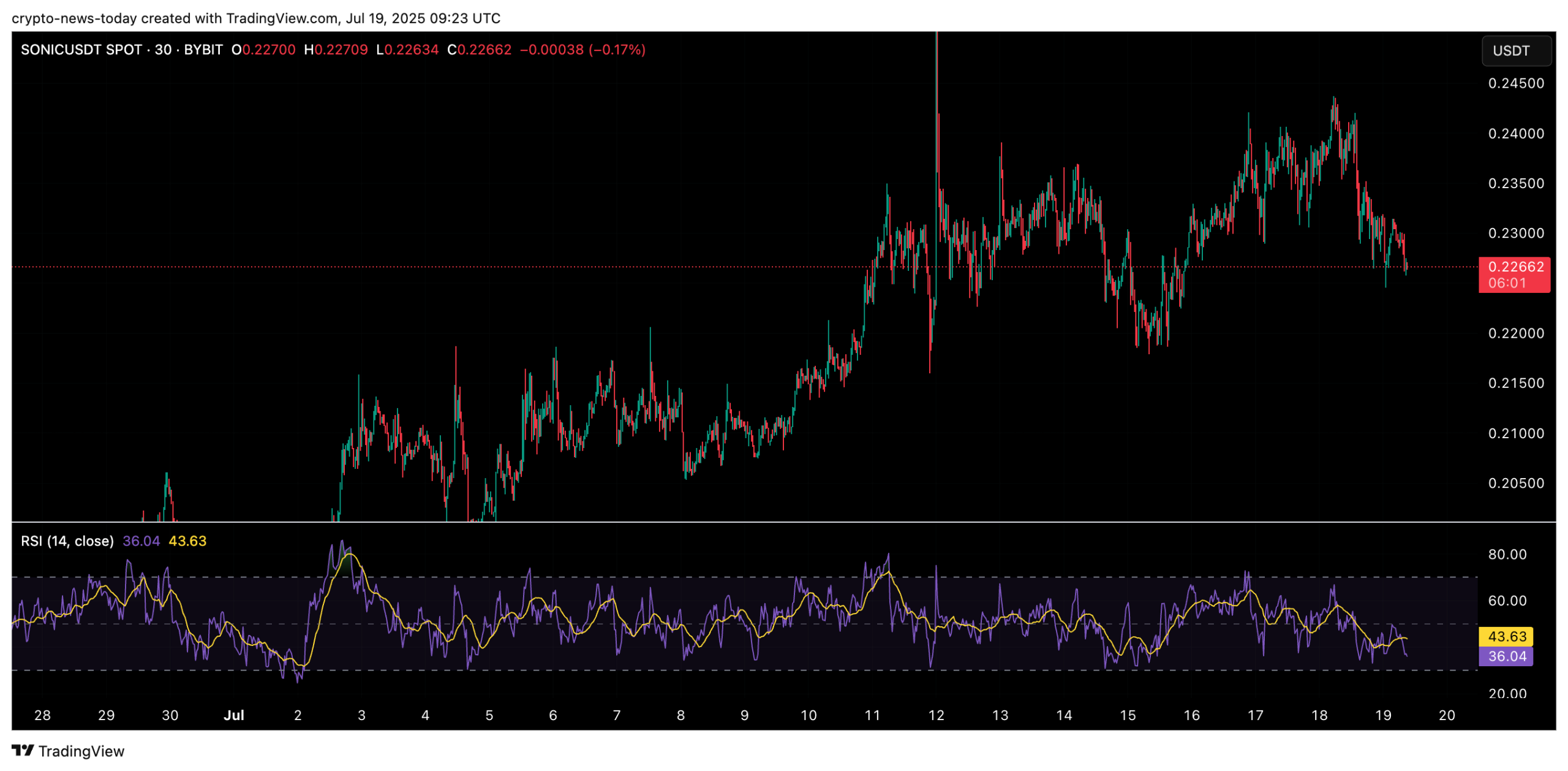Click the date 15 on time axis

point(1127,715)
